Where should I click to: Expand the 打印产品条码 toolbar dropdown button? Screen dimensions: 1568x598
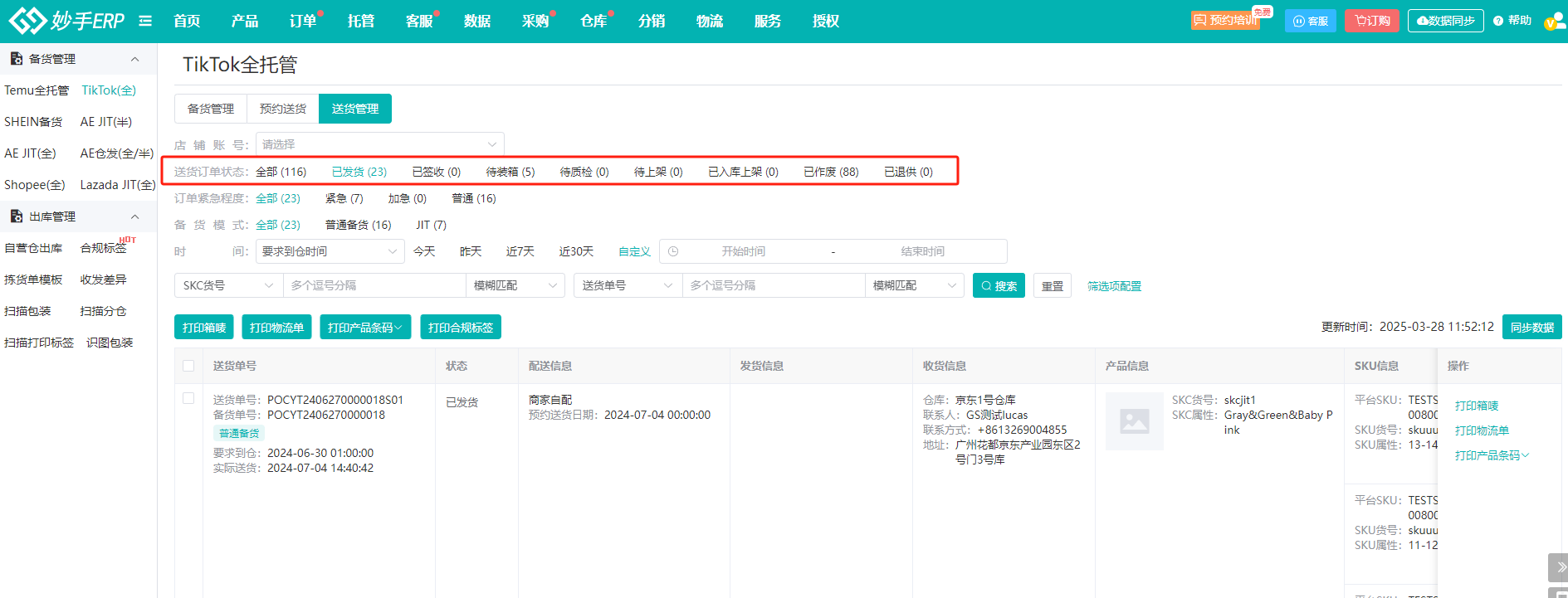pyautogui.click(x=365, y=328)
